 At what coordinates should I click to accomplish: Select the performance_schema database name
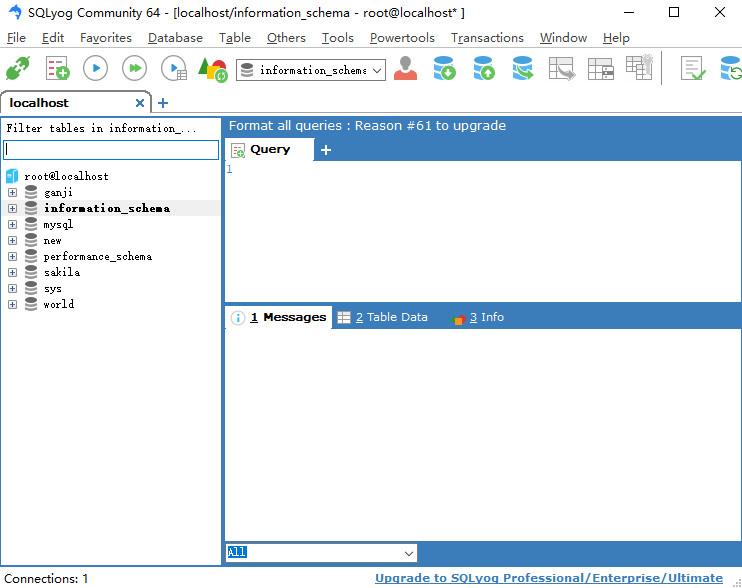(x=97, y=256)
